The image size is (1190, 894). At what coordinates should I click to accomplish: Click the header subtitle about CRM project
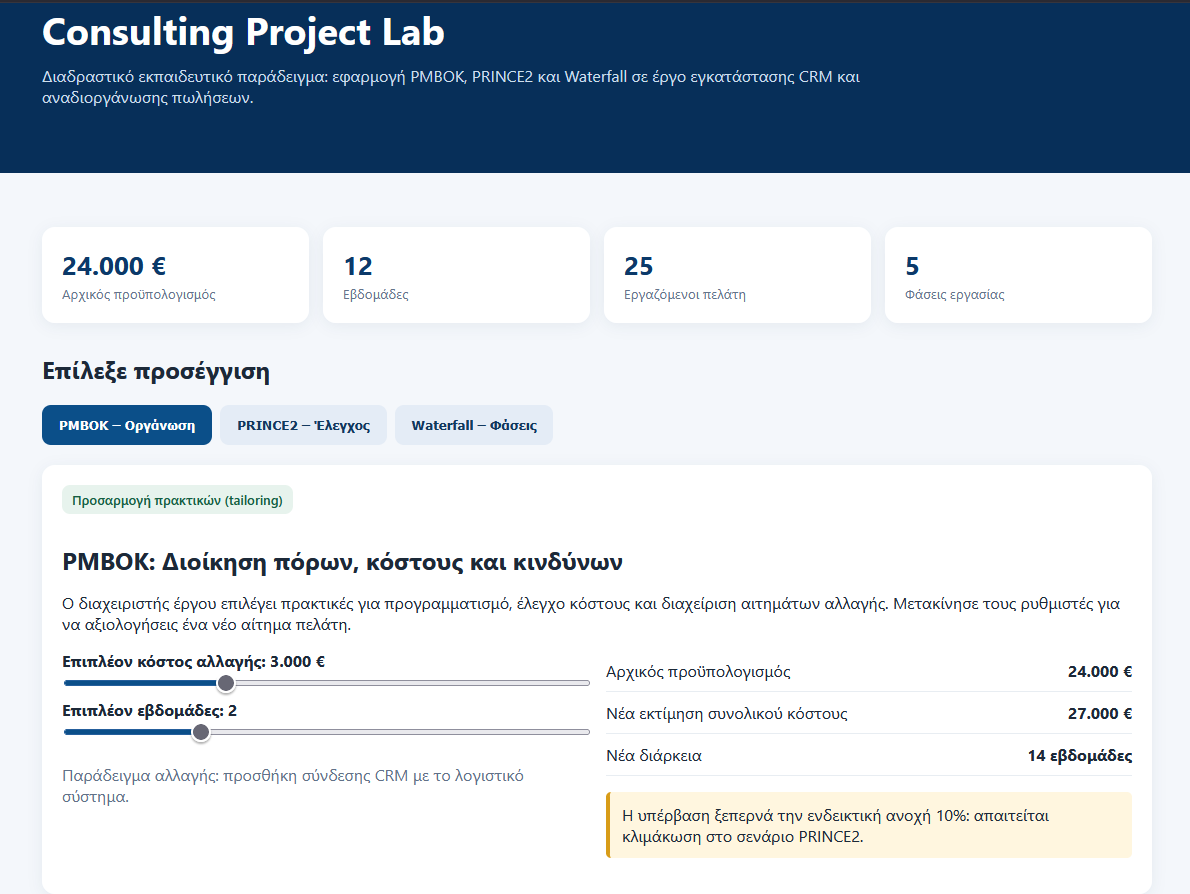point(451,87)
